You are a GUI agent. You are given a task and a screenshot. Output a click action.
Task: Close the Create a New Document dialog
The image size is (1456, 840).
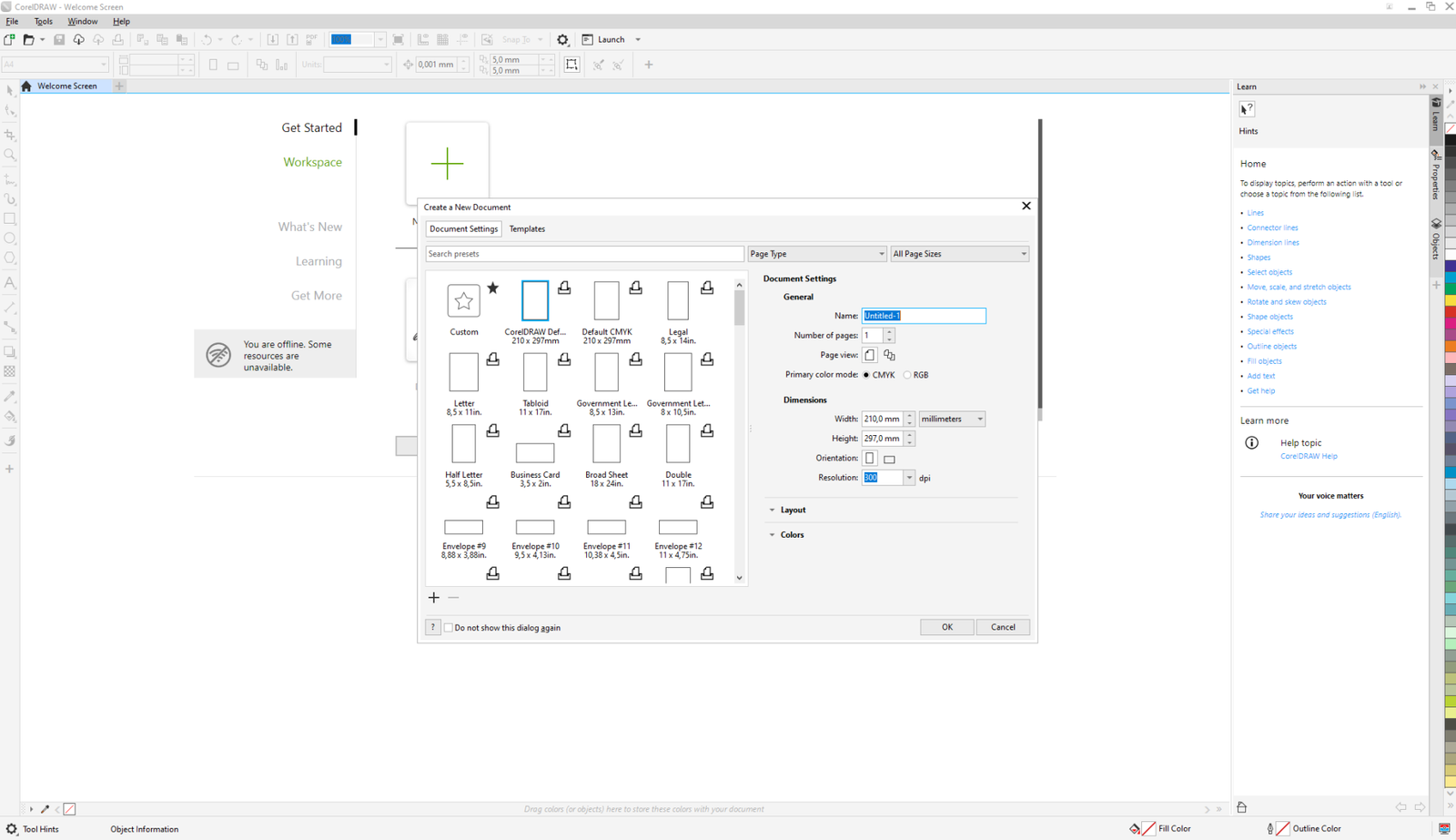click(1026, 207)
